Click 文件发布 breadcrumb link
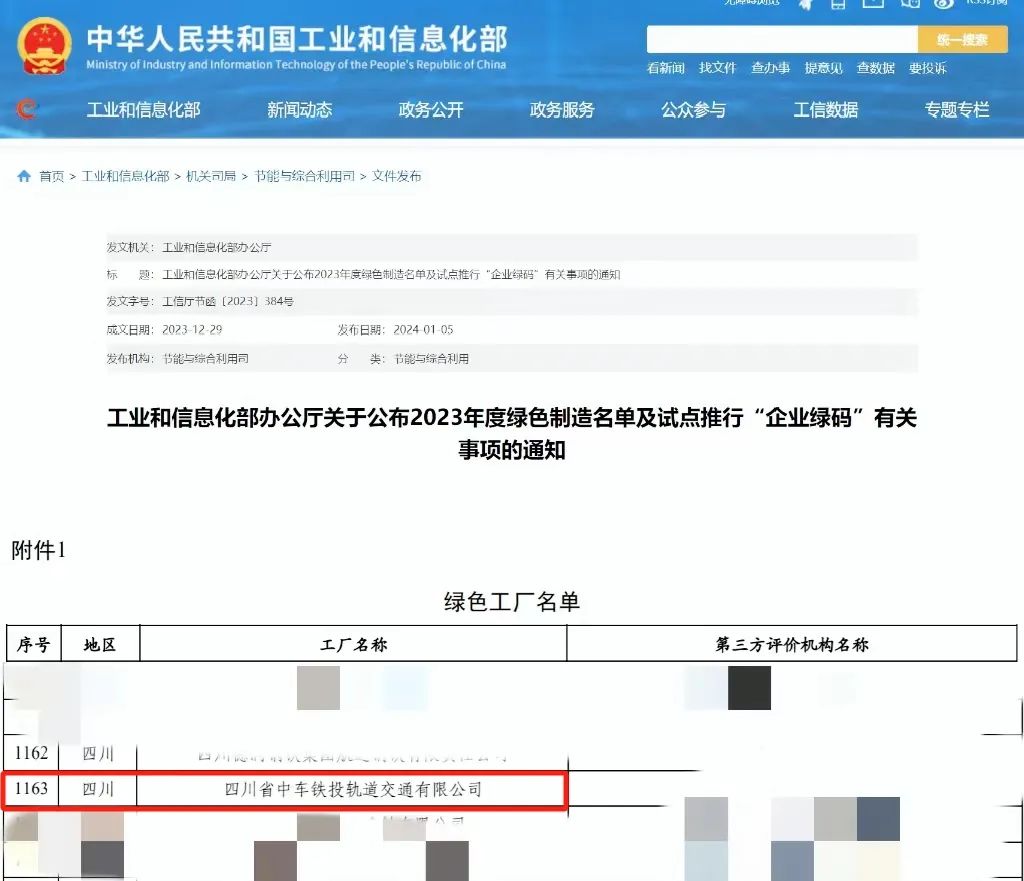 click(x=396, y=176)
